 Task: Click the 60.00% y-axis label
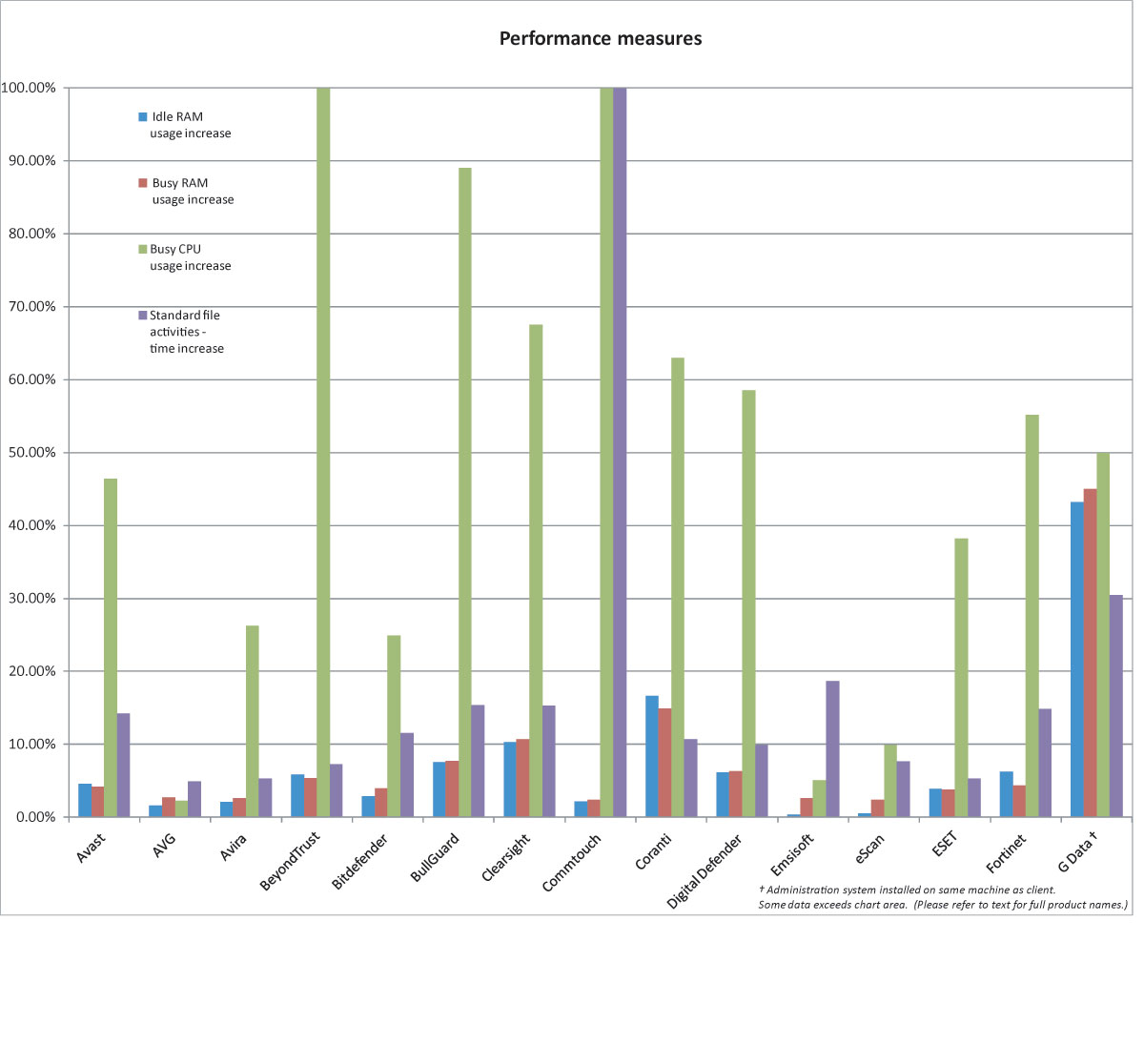31,379
